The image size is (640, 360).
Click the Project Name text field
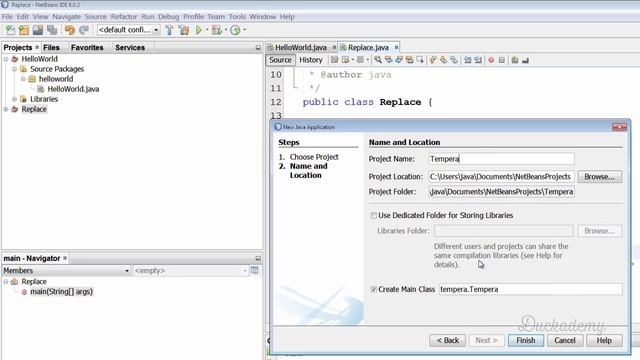coord(501,159)
